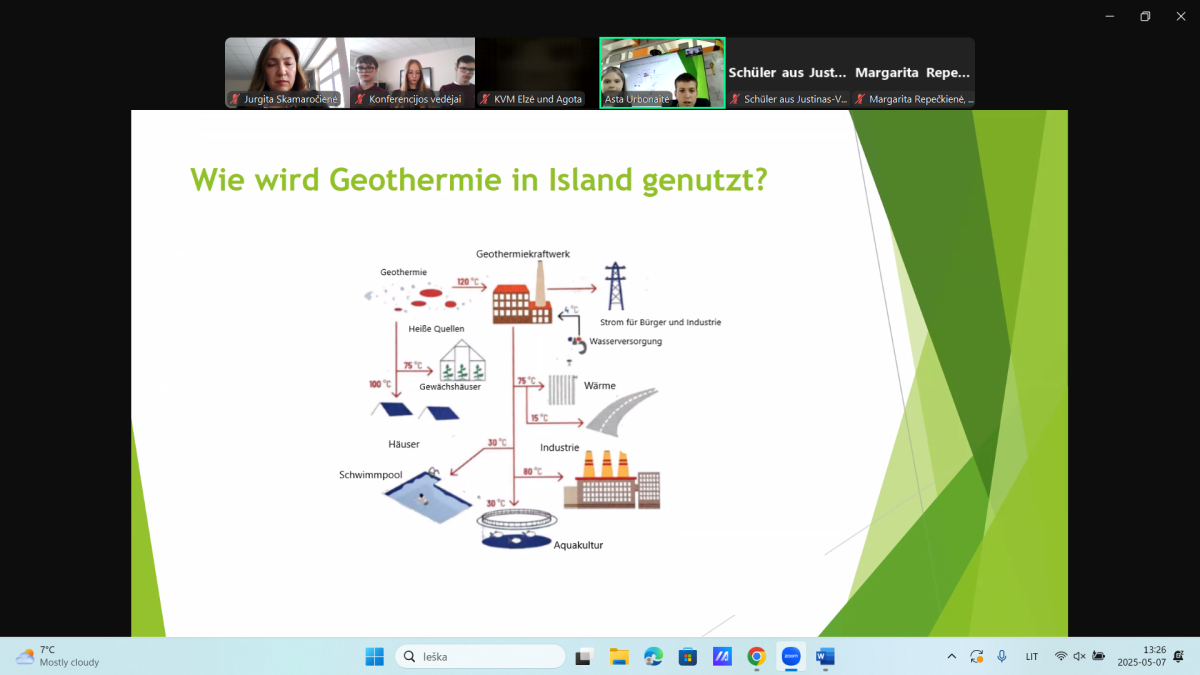Open the weather widget showing 7°C

[58, 656]
